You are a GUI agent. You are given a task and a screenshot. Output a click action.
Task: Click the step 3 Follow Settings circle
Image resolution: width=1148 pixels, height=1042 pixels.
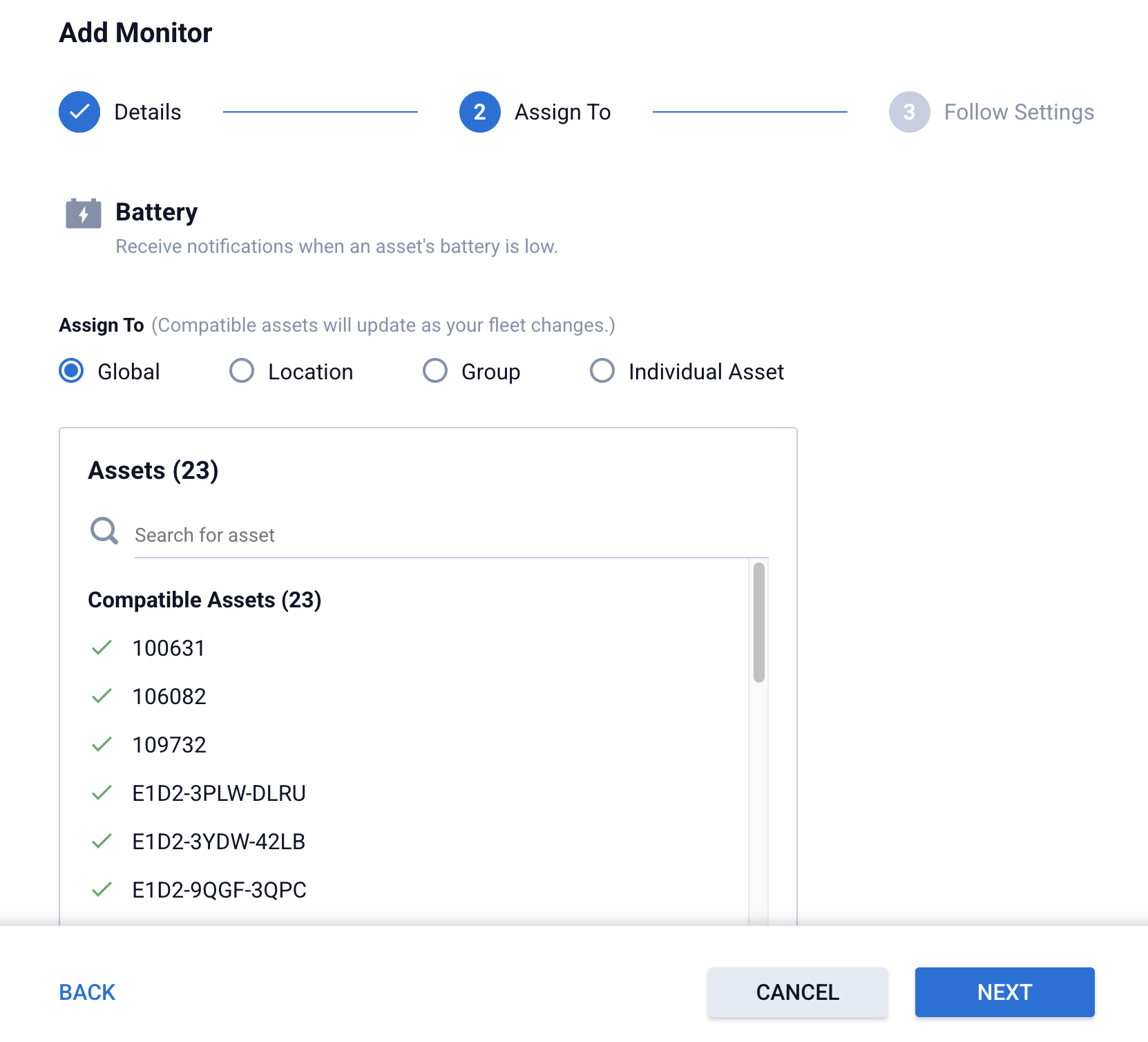909,112
